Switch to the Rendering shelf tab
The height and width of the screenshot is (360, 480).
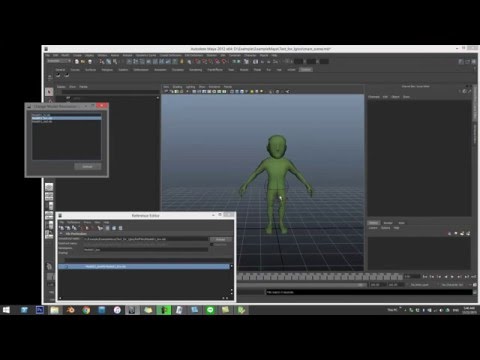tap(196, 70)
